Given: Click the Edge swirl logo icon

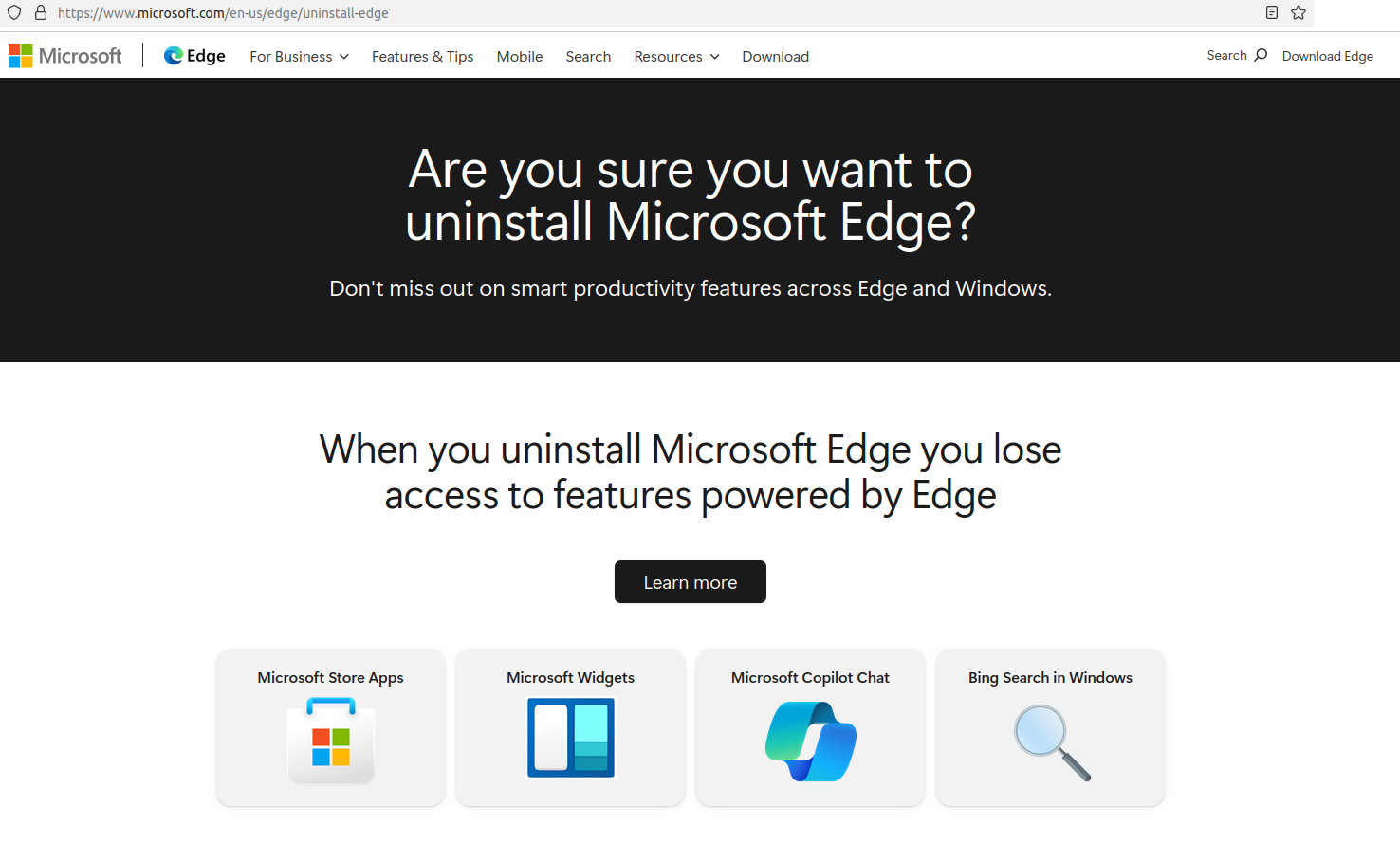Looking at the screenshot, I should pos(173,56).
